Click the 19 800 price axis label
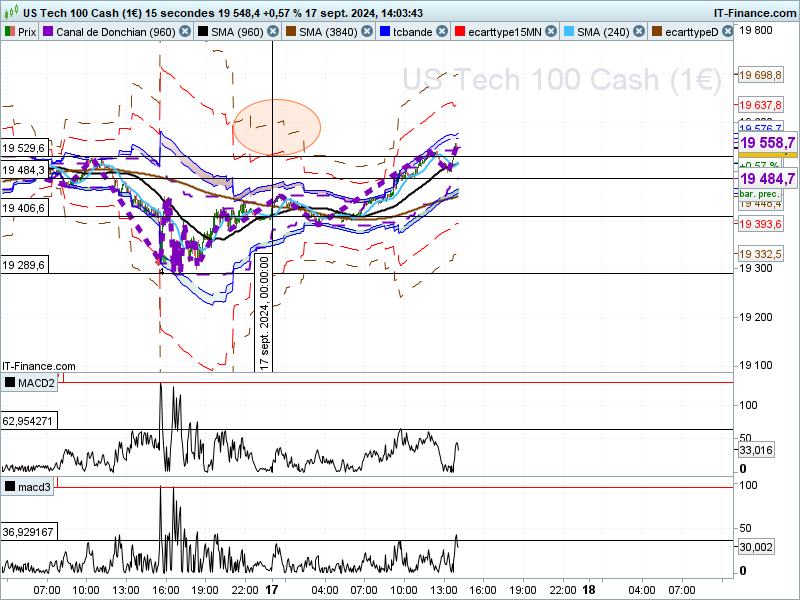The height and width of the screenshot is (600, 800). point(756,30)
